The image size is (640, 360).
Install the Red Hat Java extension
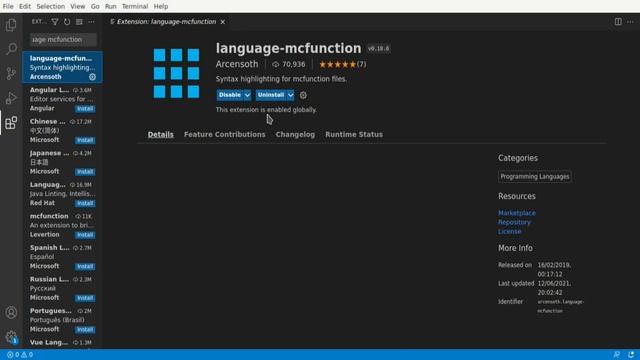click(x=85, y=203)
